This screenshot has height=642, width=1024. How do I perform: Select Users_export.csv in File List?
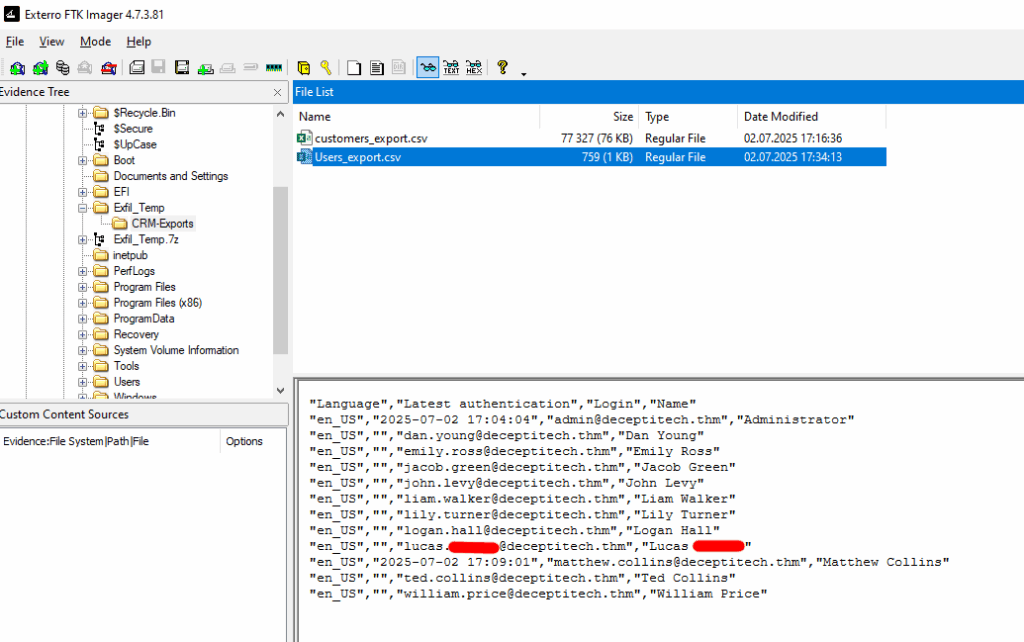pos(358,157)
